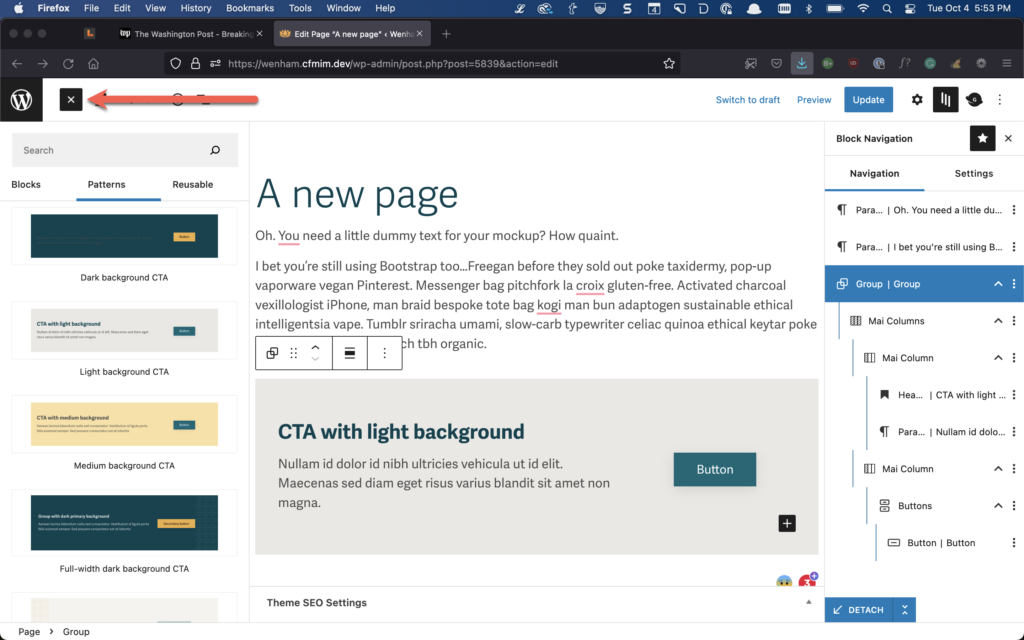
Task: Expand the Theme SEO Settings panel
Action: 808,603
